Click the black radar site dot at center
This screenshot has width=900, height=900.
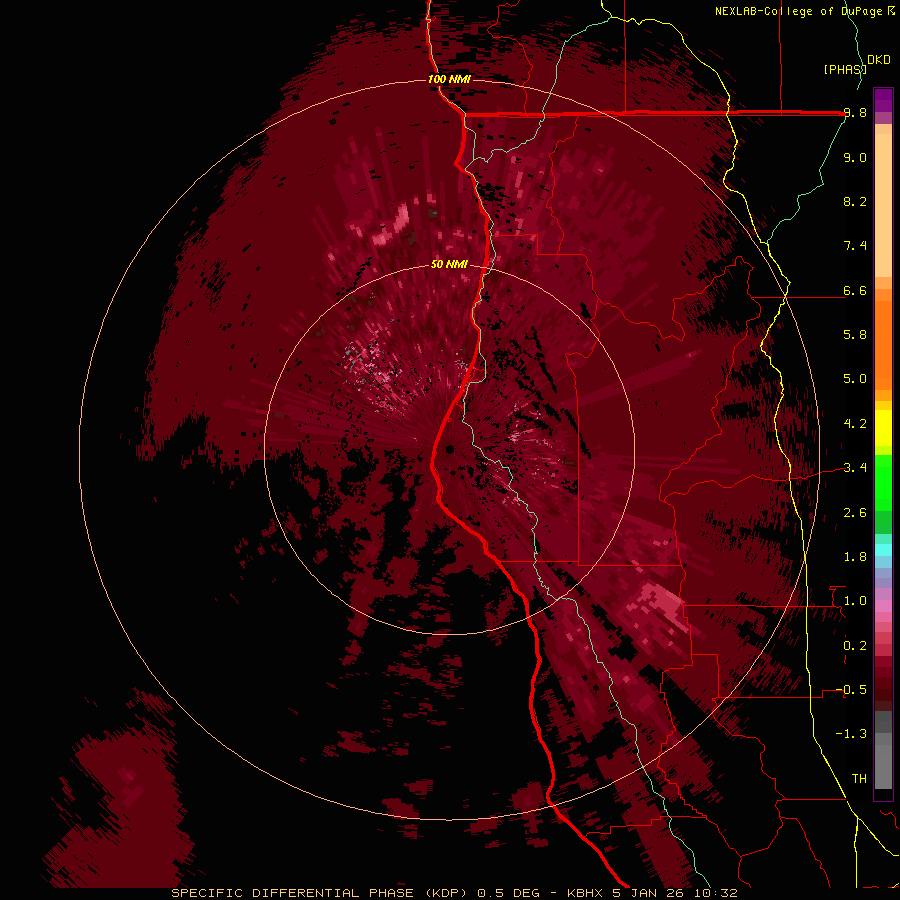(x=449, y=449)
